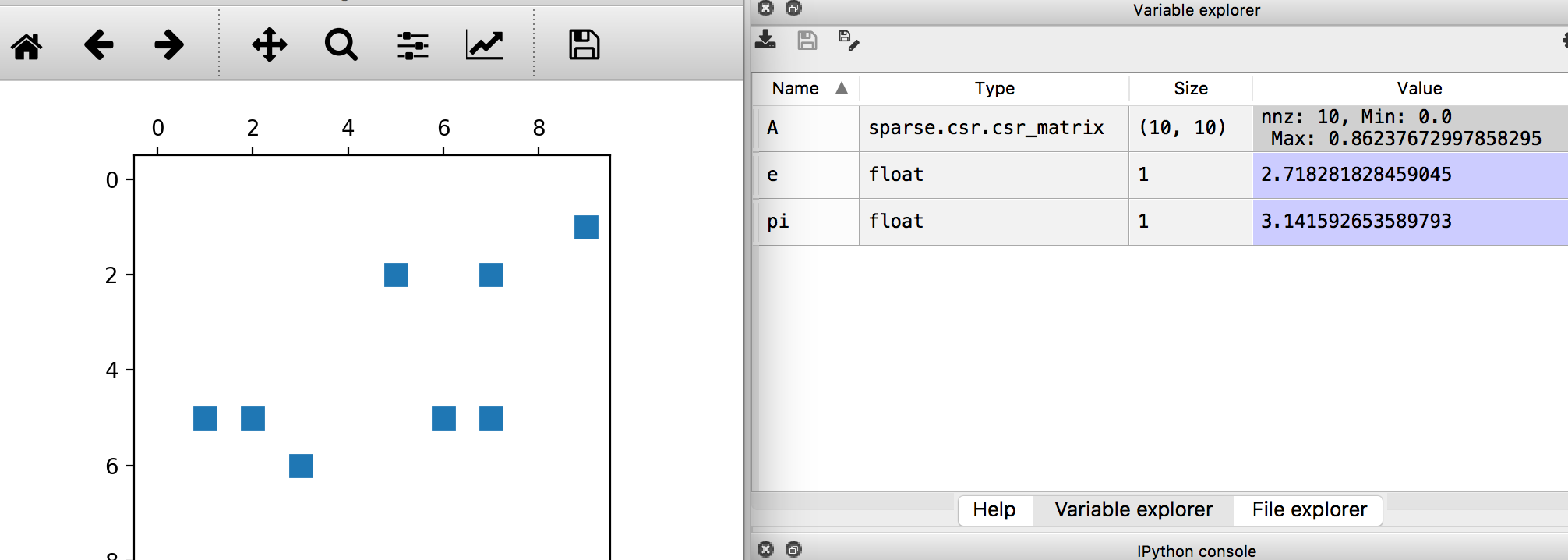
Task: Save the figure with floppy icon
Action: coord(584,44)
